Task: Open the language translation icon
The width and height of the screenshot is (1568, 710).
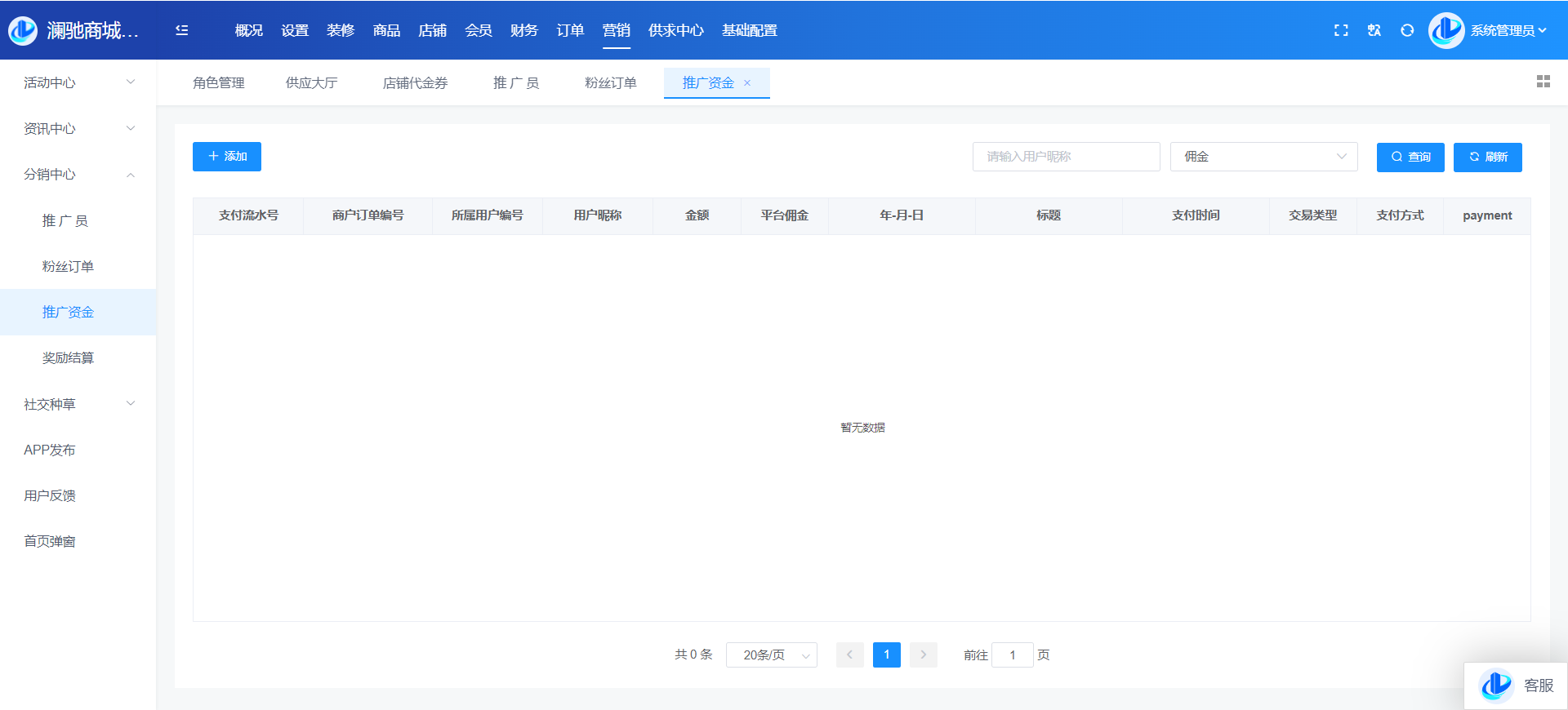Action: [x=1374, y=30]
